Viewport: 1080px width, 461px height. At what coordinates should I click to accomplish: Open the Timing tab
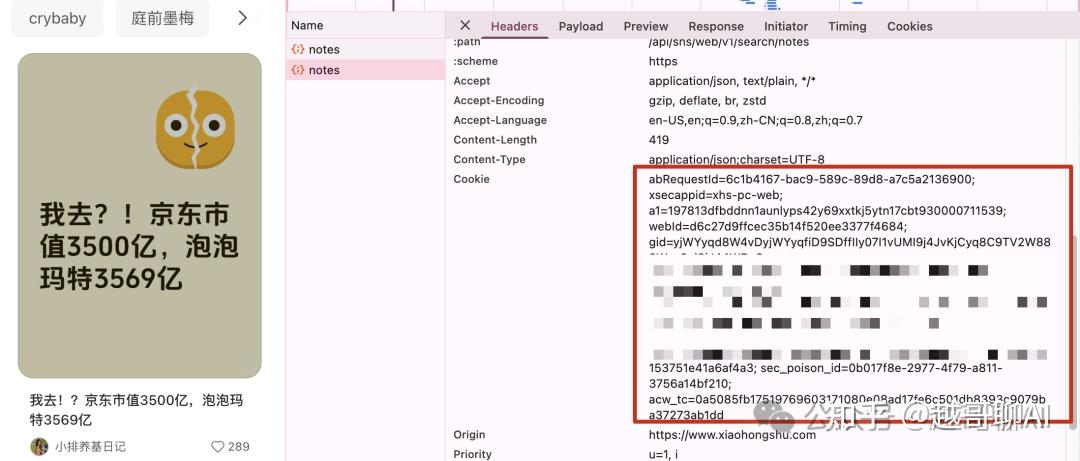tap(847, 26)
